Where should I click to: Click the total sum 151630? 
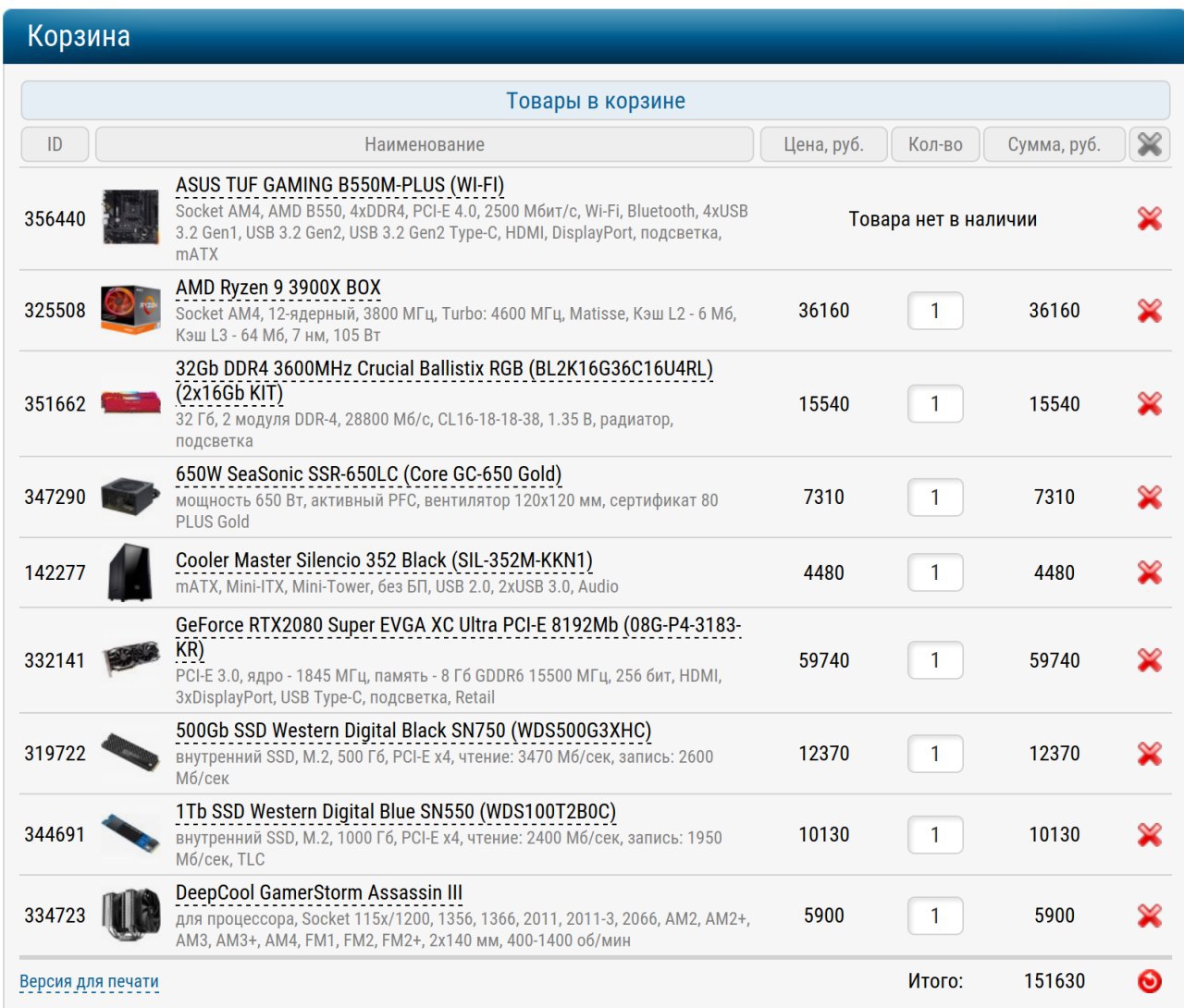(1054, 981)
